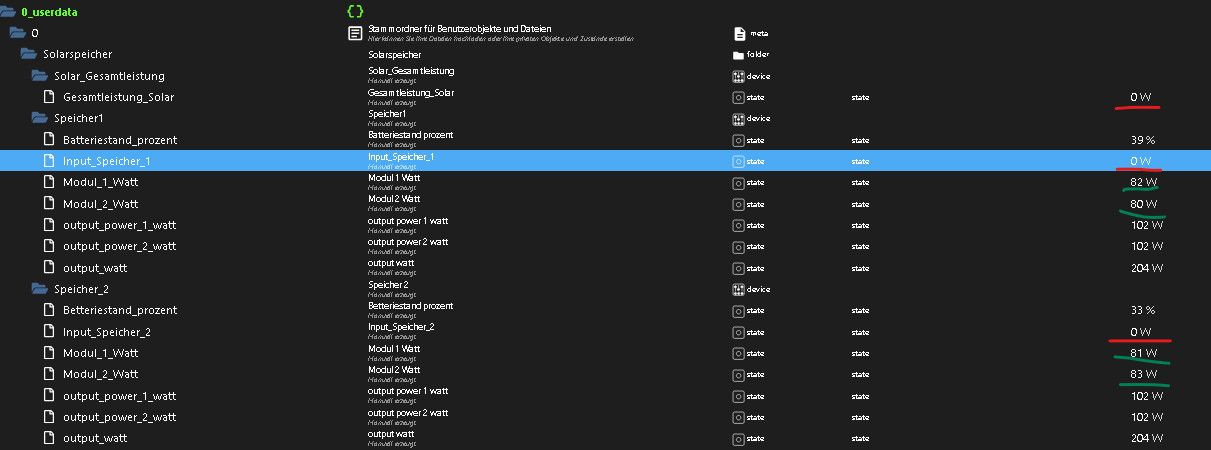Select Modul_2_Watt in the 83 W row
The width and height of the screenshot is (1211, 450).
[101, 375]
